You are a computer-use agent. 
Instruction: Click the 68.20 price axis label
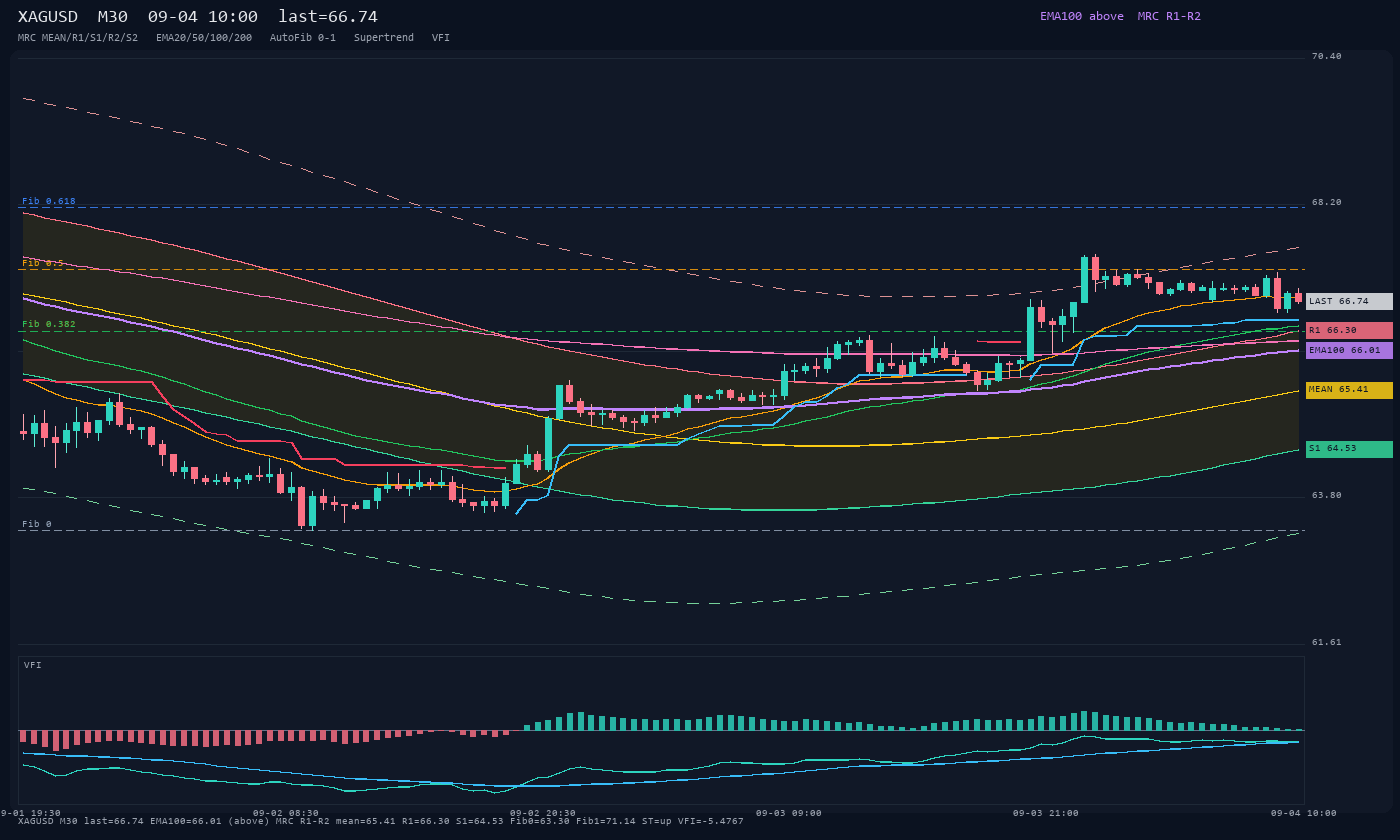click(1327, 202)
